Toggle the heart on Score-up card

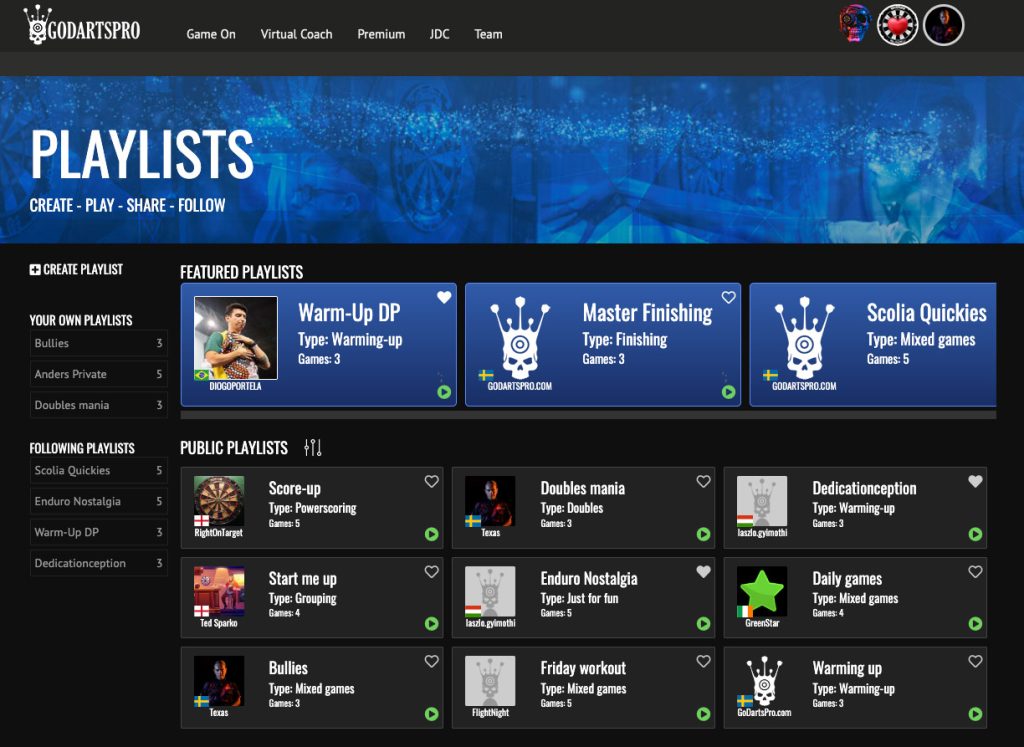pos(432,481)
